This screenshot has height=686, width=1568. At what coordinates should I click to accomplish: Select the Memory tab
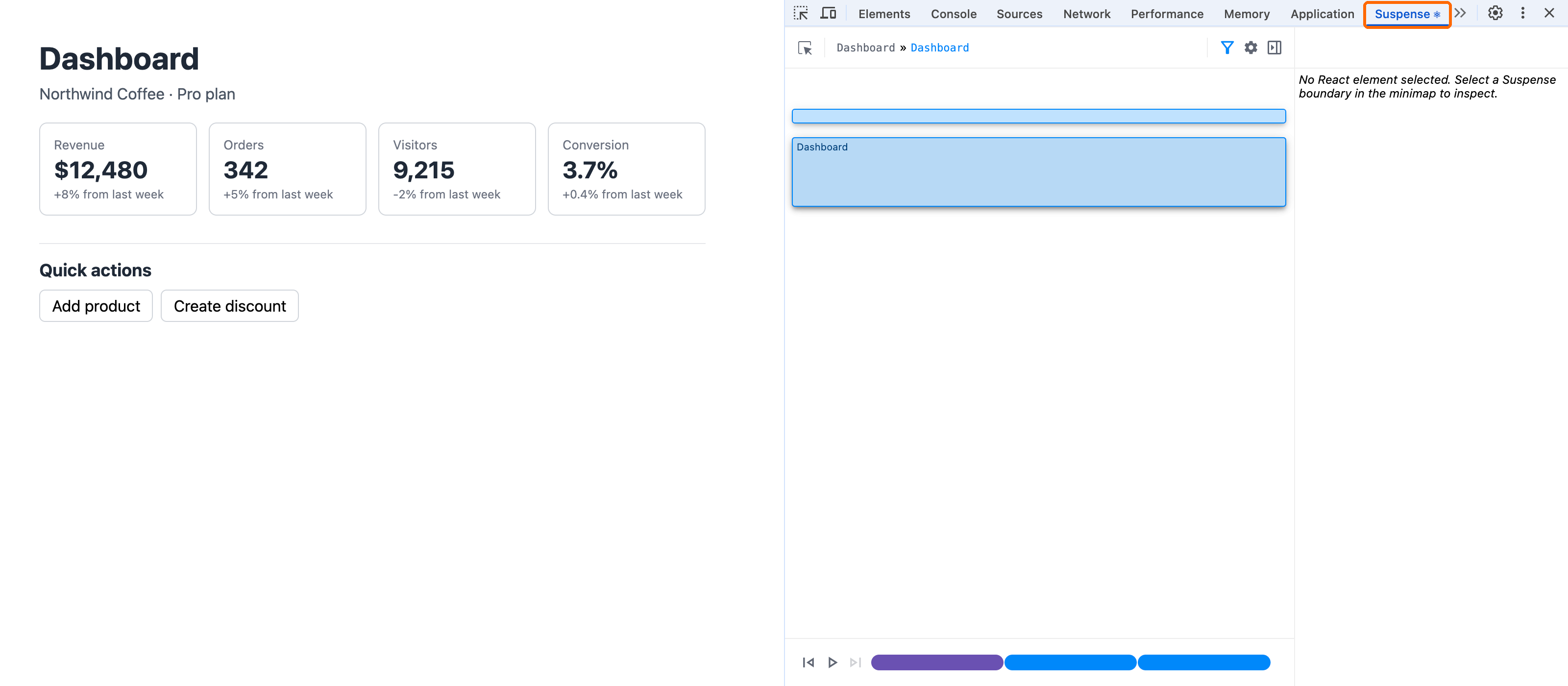point(1247,13)
